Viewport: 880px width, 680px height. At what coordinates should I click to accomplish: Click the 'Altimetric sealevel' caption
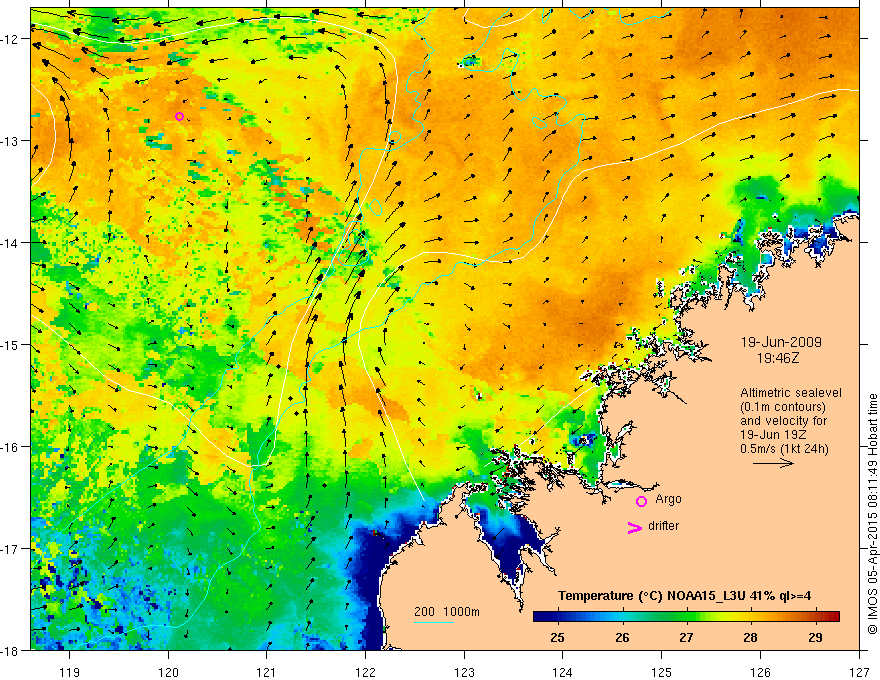coord(791,393)
